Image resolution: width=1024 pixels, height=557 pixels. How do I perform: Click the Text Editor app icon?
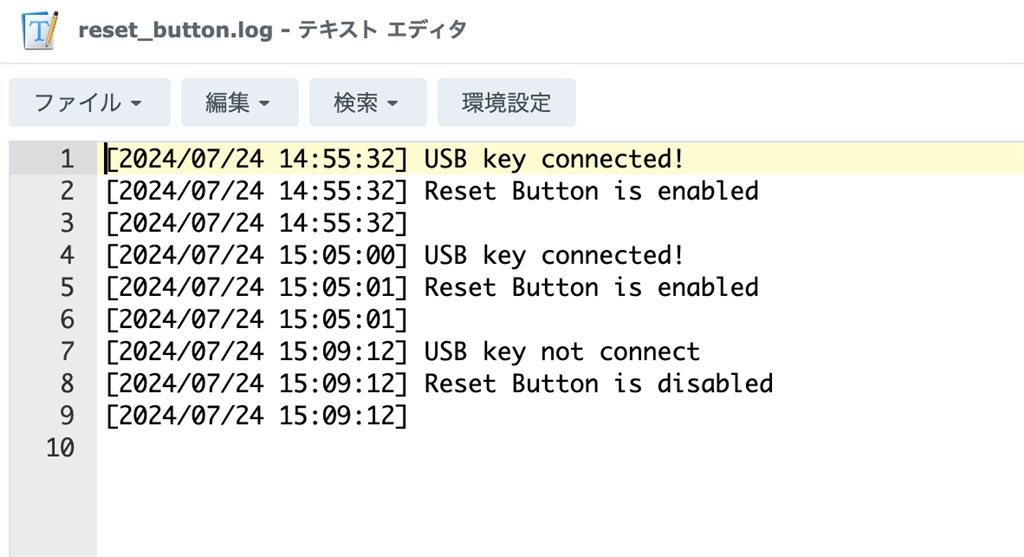40,30
